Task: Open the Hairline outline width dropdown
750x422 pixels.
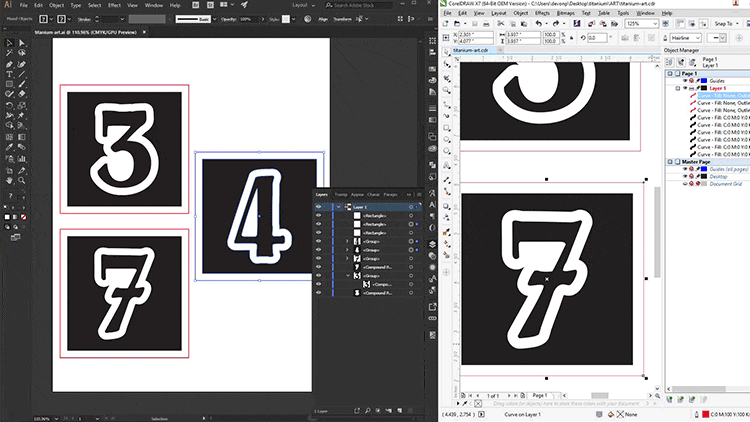Action: coord(697,38)
